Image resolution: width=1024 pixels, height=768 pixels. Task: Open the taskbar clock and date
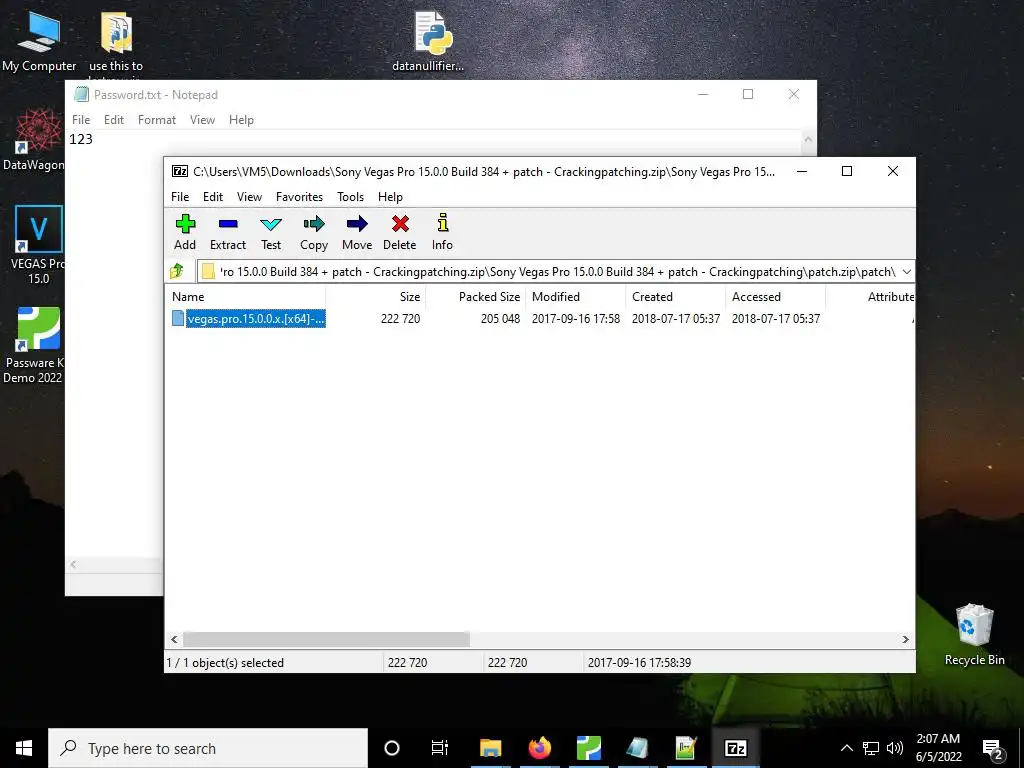tap(938, 748)
